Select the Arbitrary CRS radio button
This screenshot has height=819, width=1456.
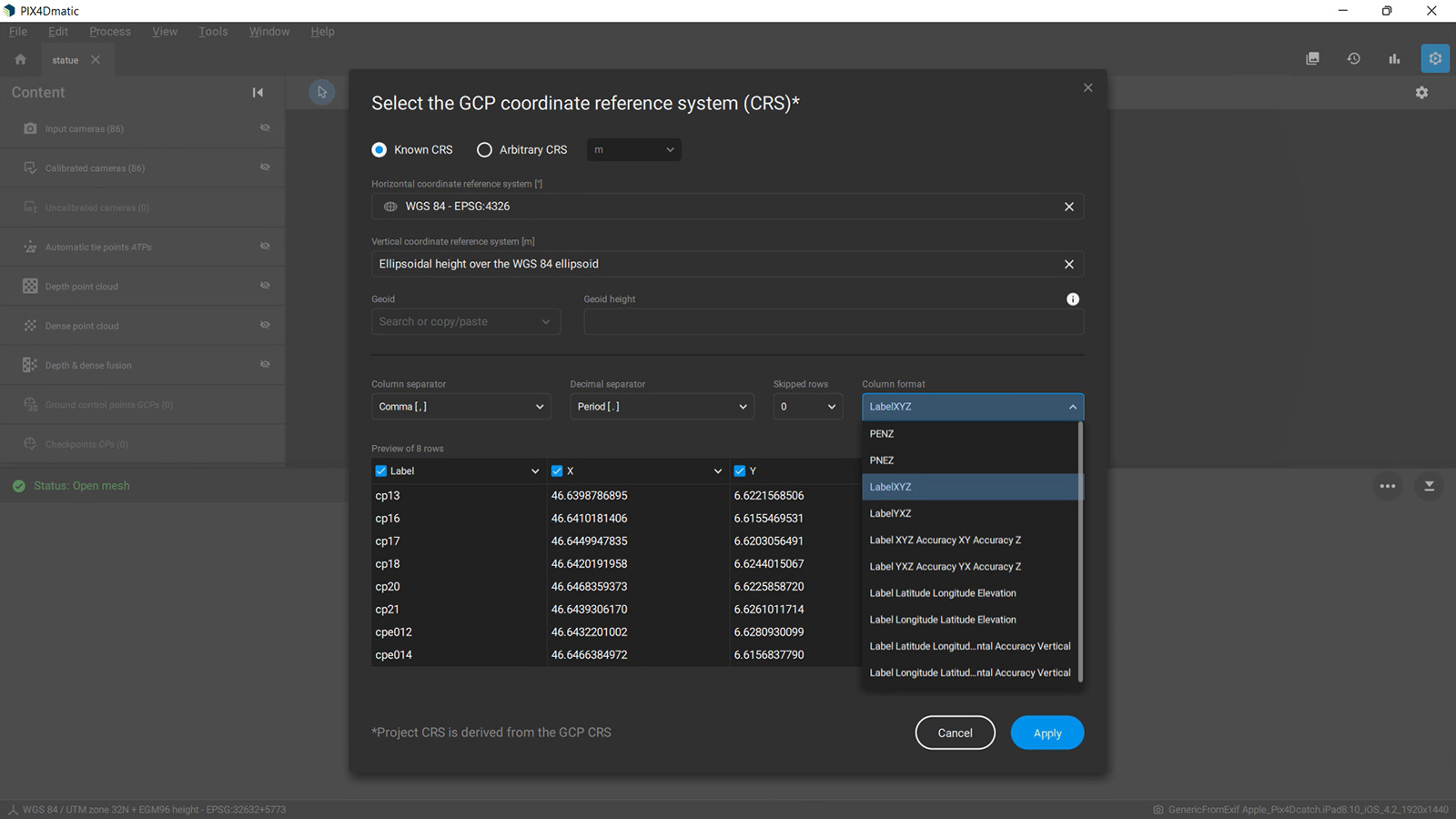point(484,149)
